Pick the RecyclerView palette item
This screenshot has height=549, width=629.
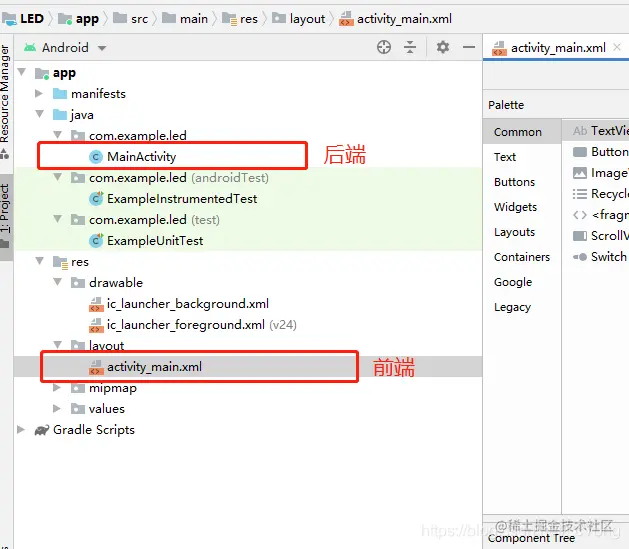(x=601, y=194)
